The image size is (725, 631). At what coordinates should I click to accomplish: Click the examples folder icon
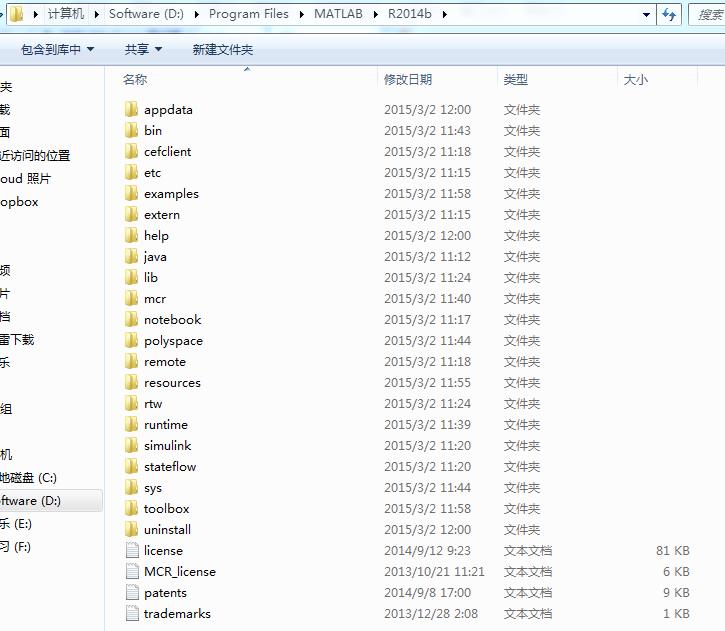tap(132, 194)
